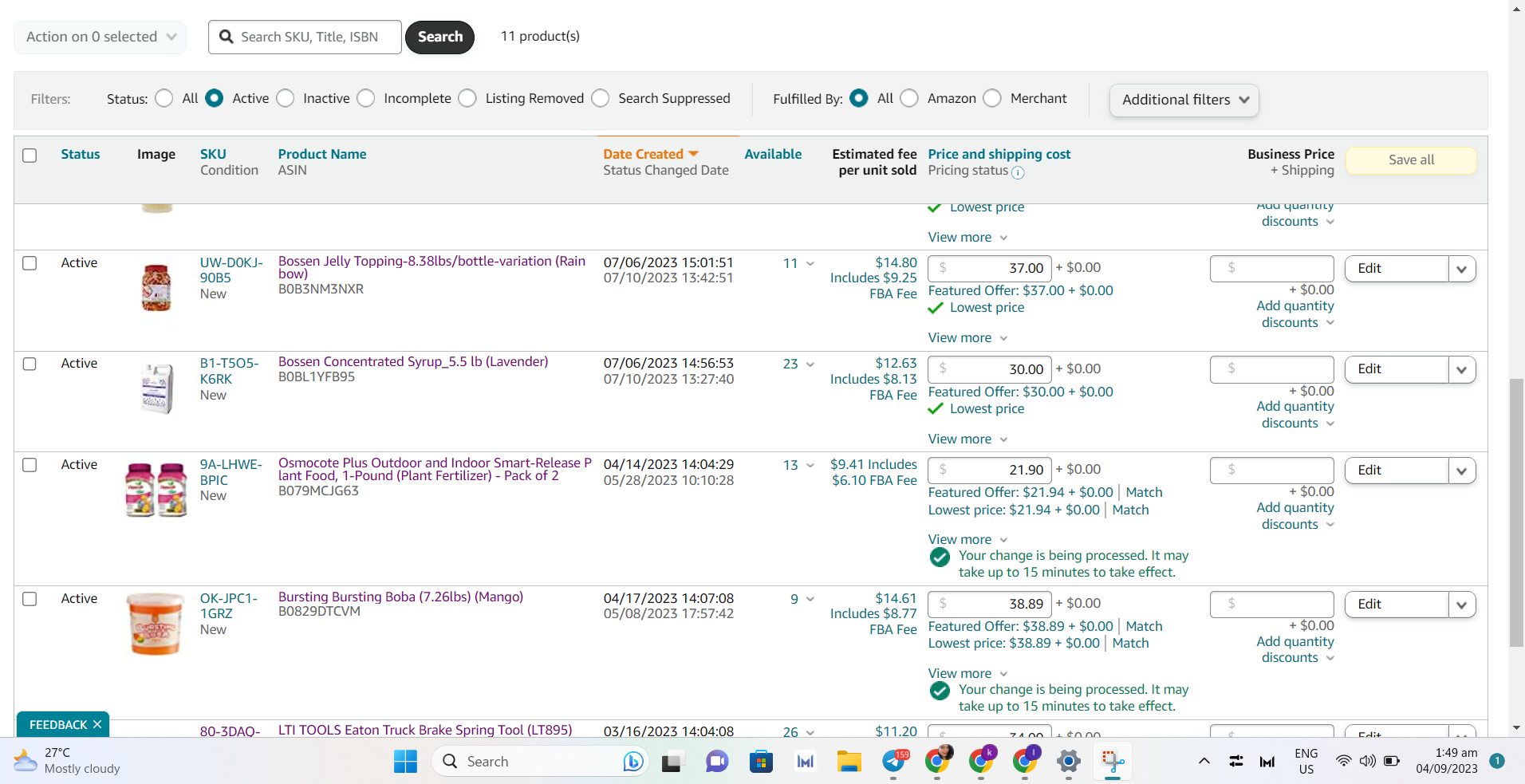Sort by the Available column header
Screen dimensions: 1525x784
tap(773, 154)
